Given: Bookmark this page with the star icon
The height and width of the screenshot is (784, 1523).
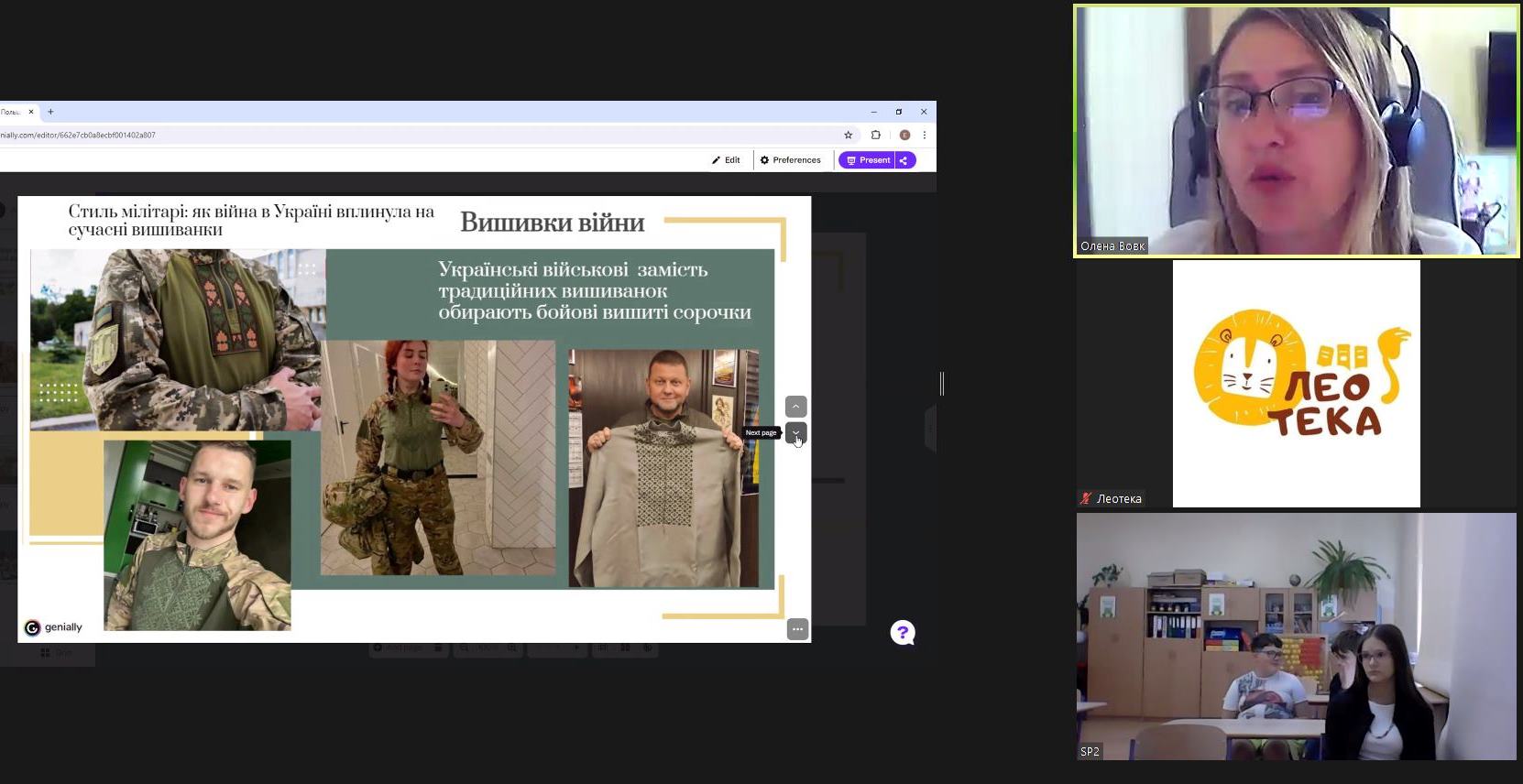Looking at the screenshot, I should [x=848, y=135].
